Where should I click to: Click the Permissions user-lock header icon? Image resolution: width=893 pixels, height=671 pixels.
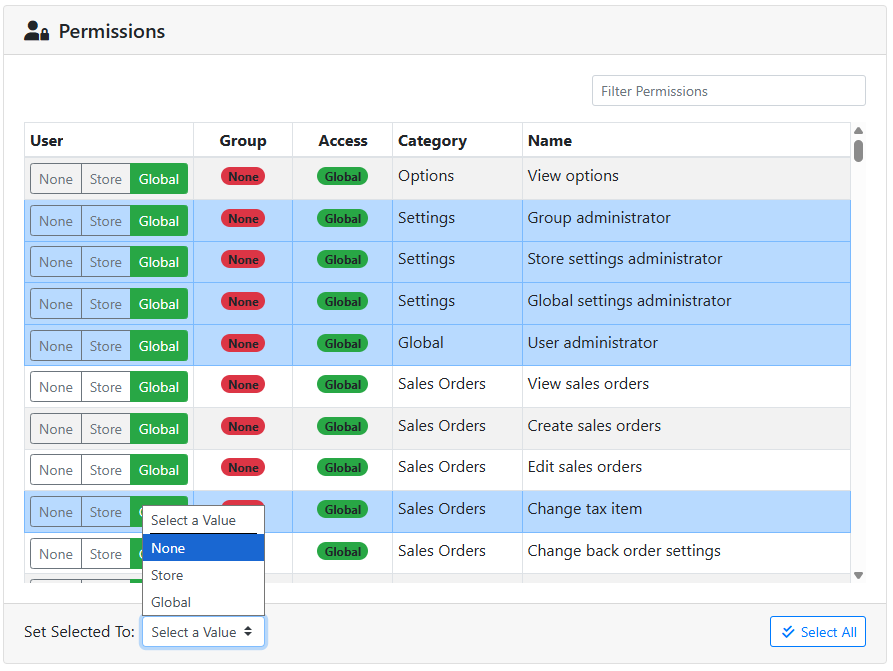click(37, 32)
